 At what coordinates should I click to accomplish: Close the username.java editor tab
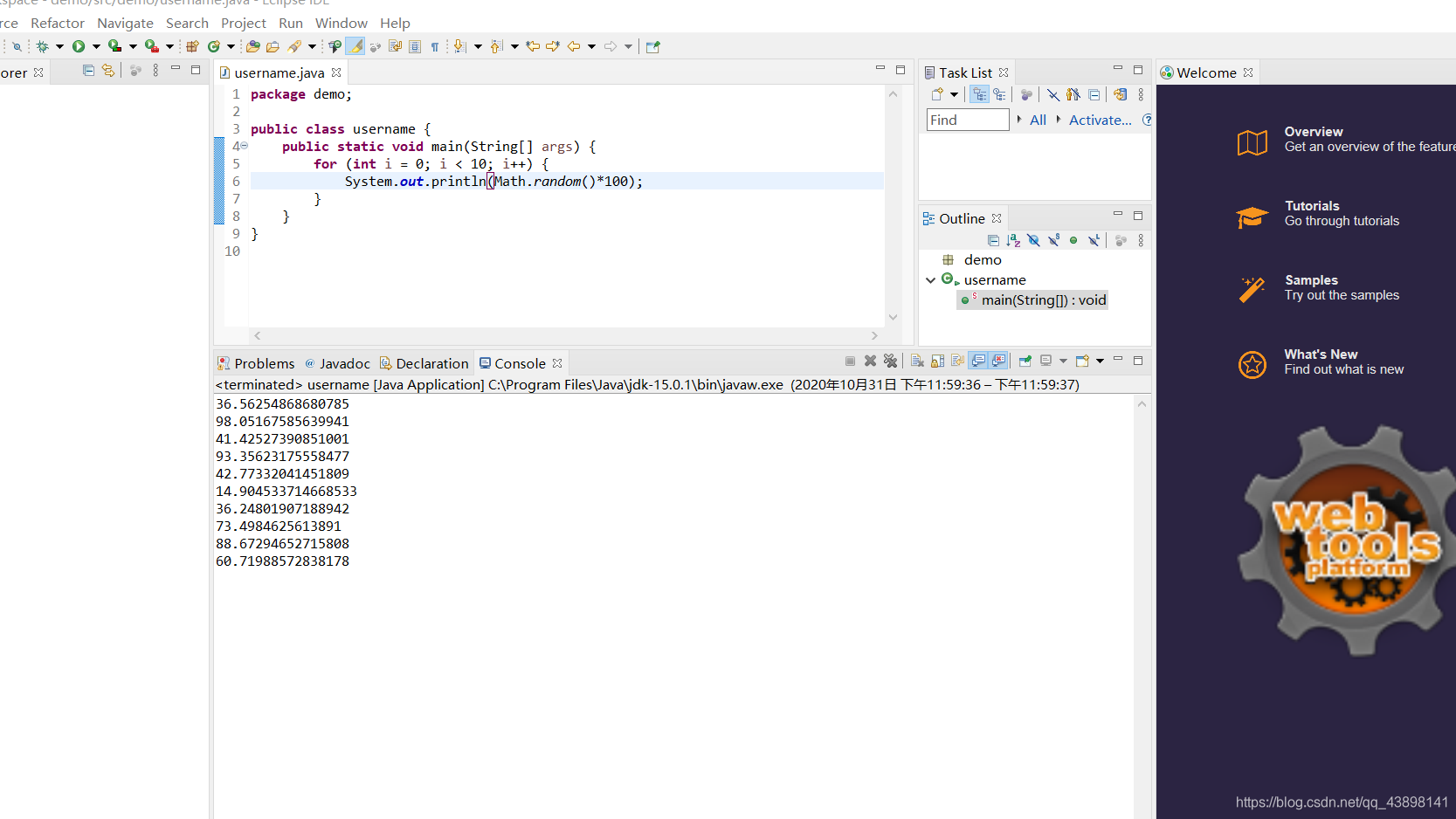[336, 72]
